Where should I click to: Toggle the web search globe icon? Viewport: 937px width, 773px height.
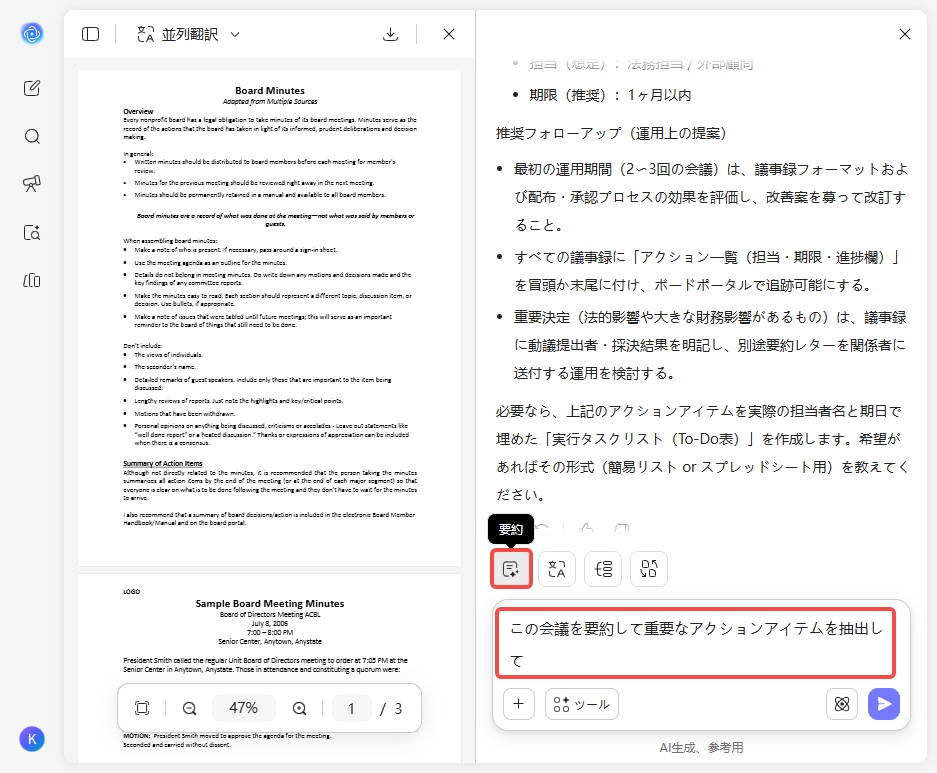(842, 704)
